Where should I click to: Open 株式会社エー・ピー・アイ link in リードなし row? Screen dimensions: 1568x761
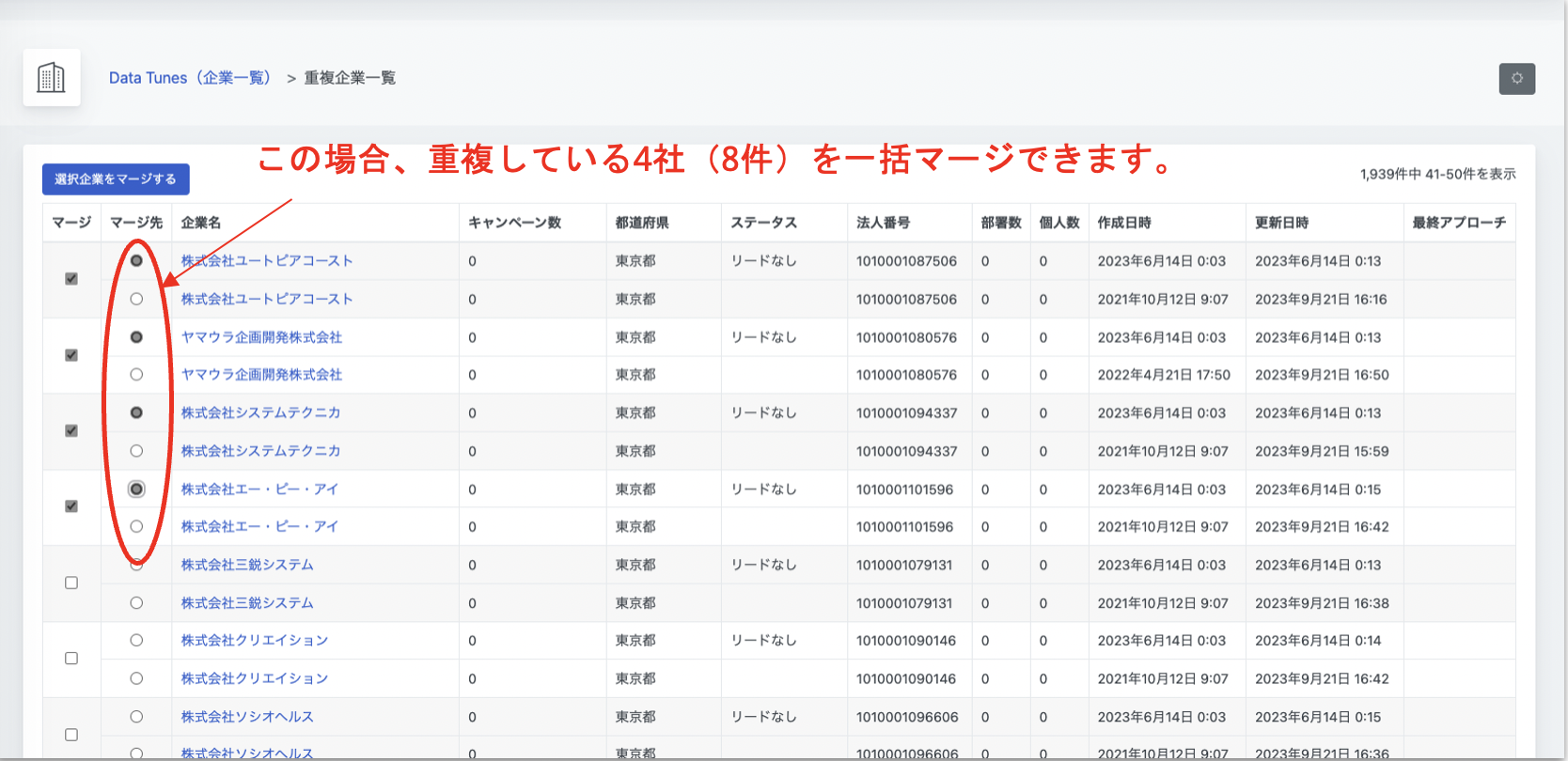259,489
